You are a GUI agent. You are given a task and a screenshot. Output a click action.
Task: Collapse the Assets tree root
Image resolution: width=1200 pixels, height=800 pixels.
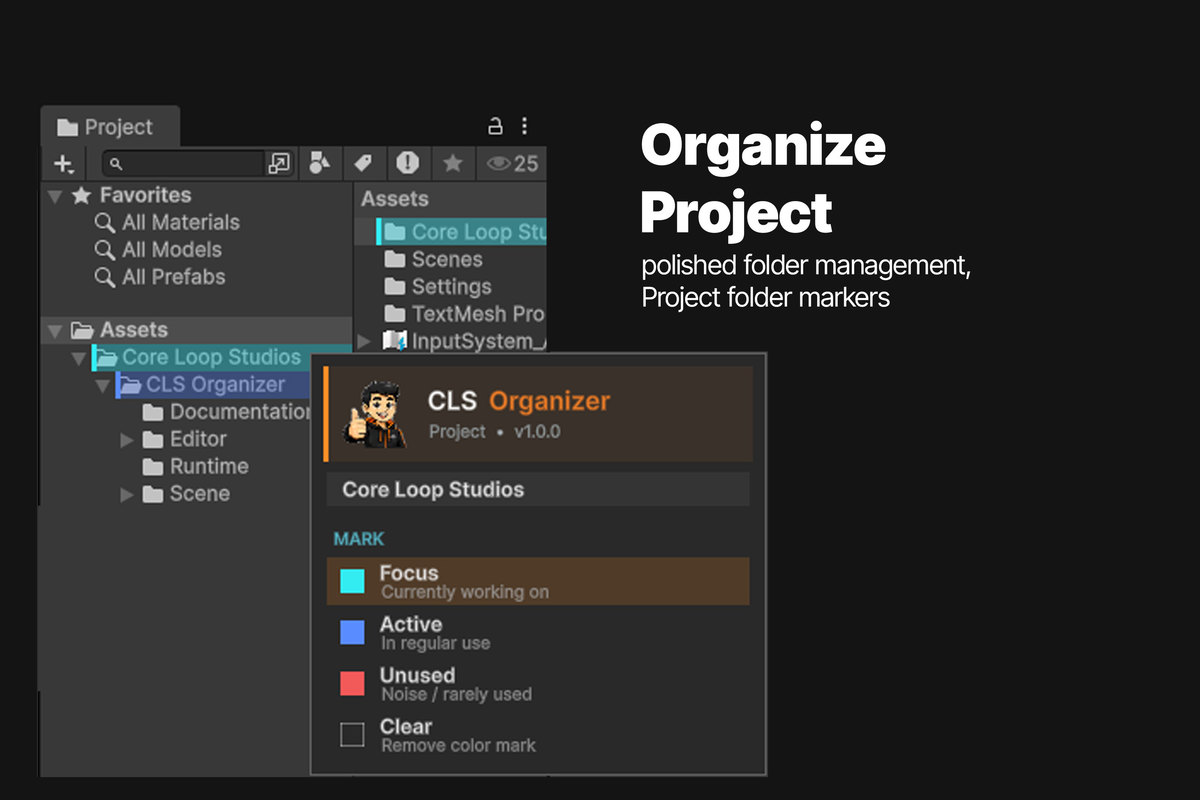pos(55,330)
